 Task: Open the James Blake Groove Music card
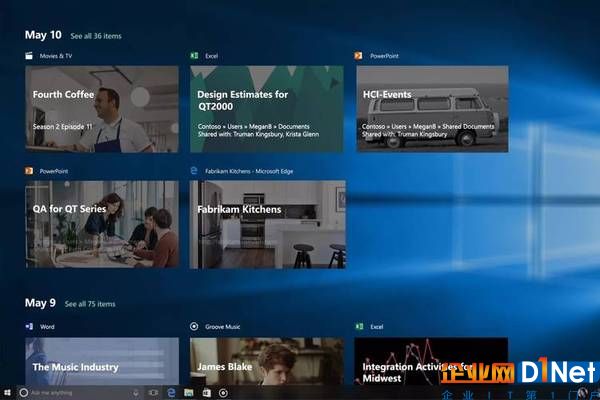click(x=267, y=361)
